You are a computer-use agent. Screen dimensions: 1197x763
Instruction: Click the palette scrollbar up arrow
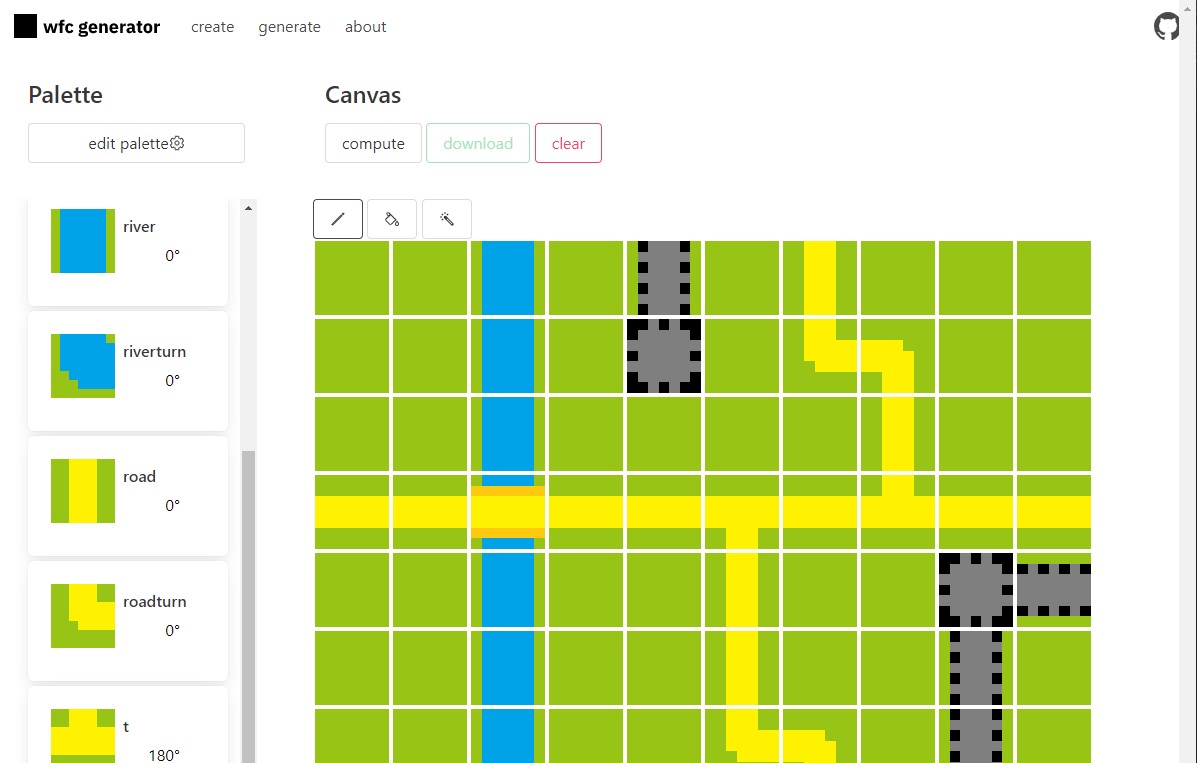[248, 208]
